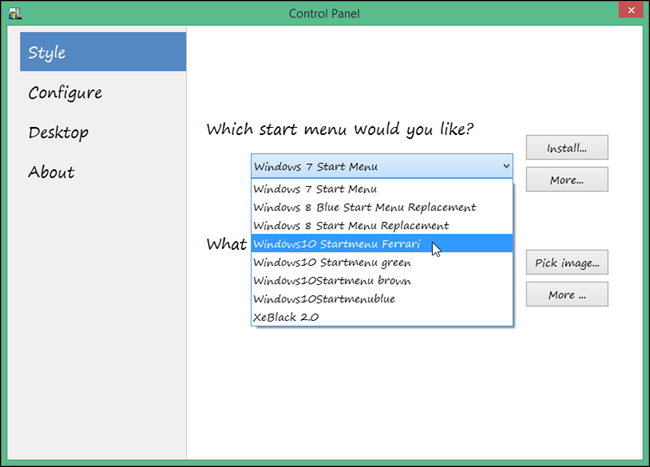The height and width of the screenshot is (467, 650).
Task: Click the Install... button
Action: 567,148
